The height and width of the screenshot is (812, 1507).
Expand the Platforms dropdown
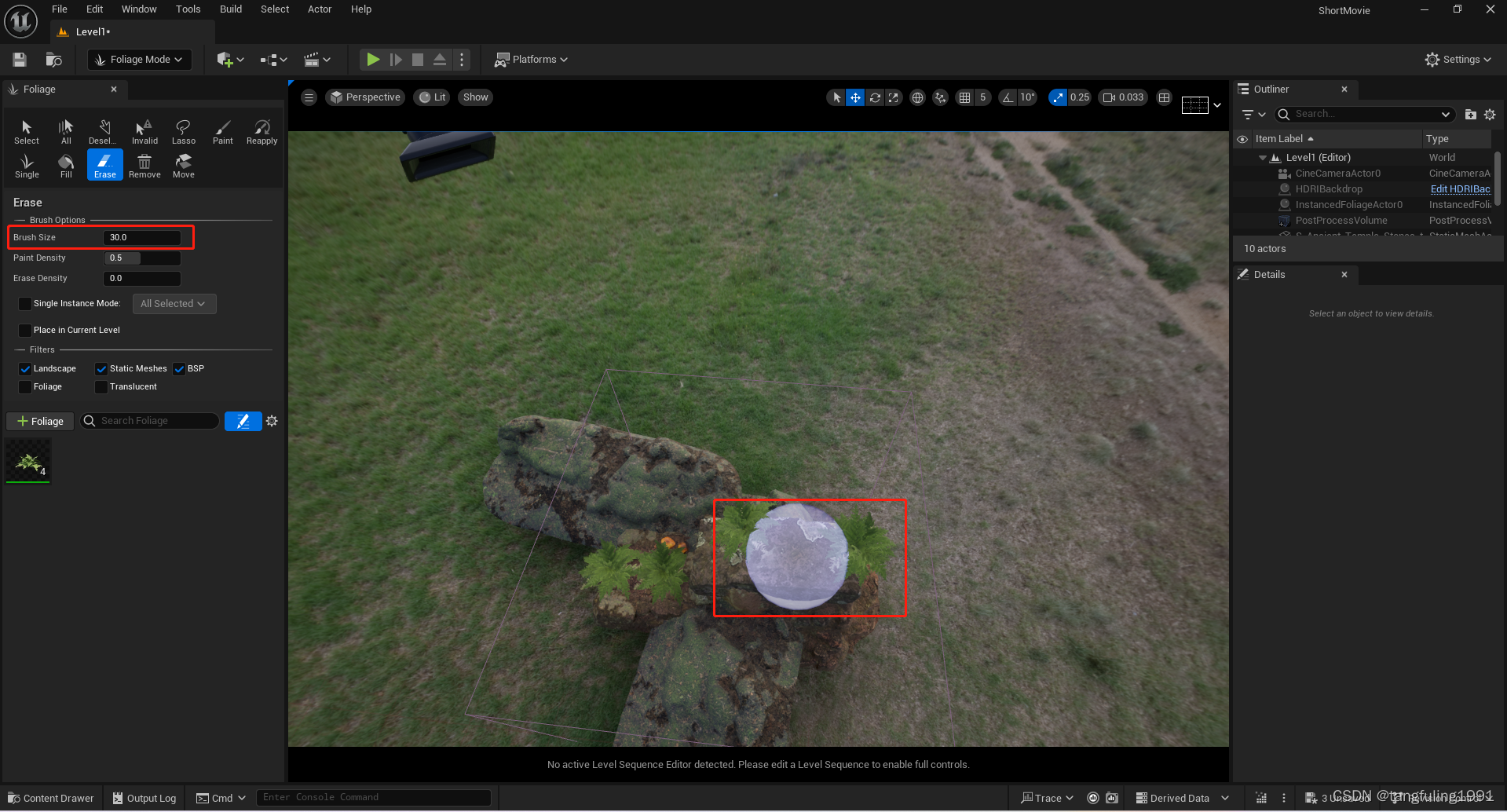(x=531, y=60)
